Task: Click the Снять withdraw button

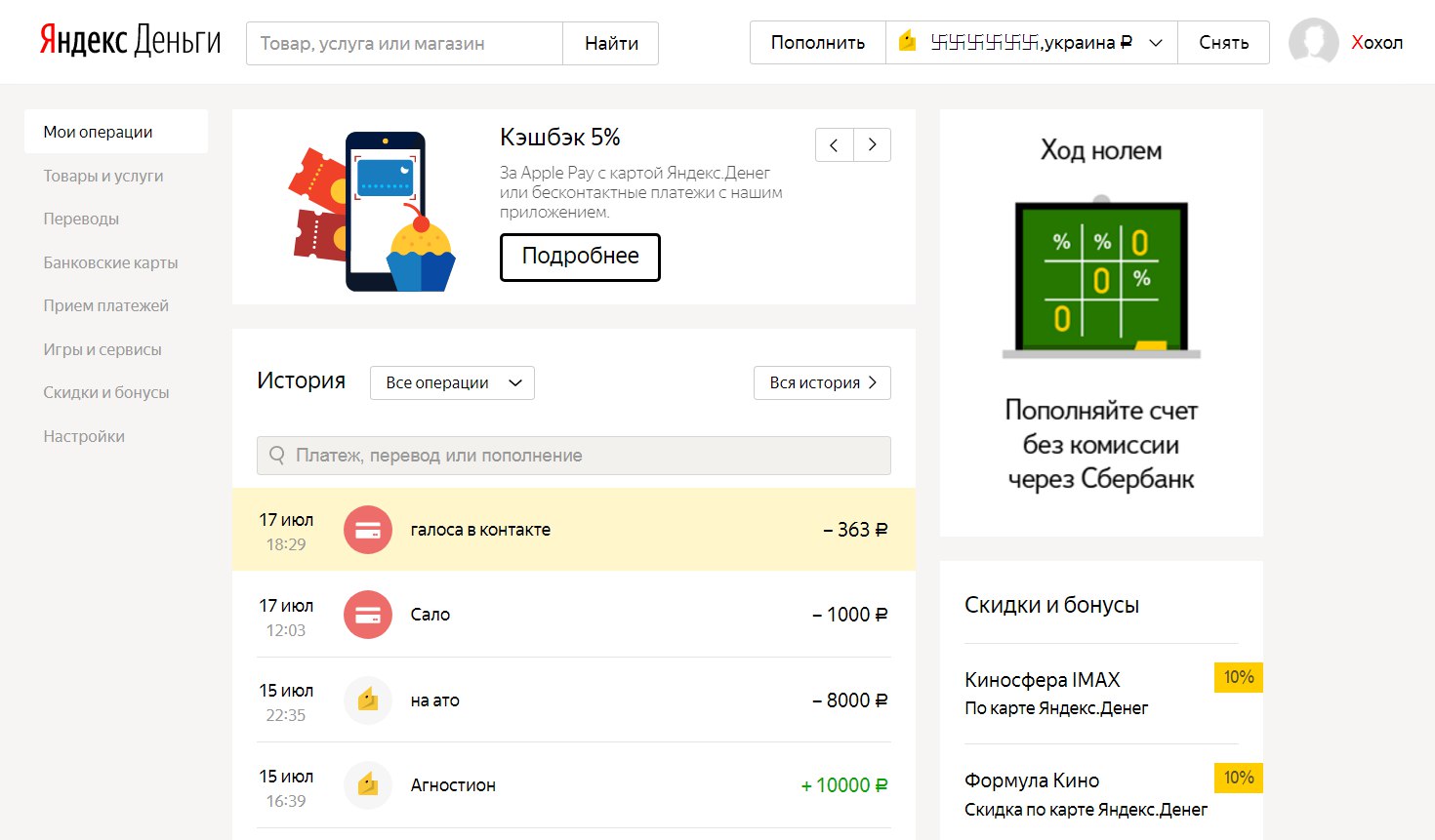Action: click(x=1224, y=43)
